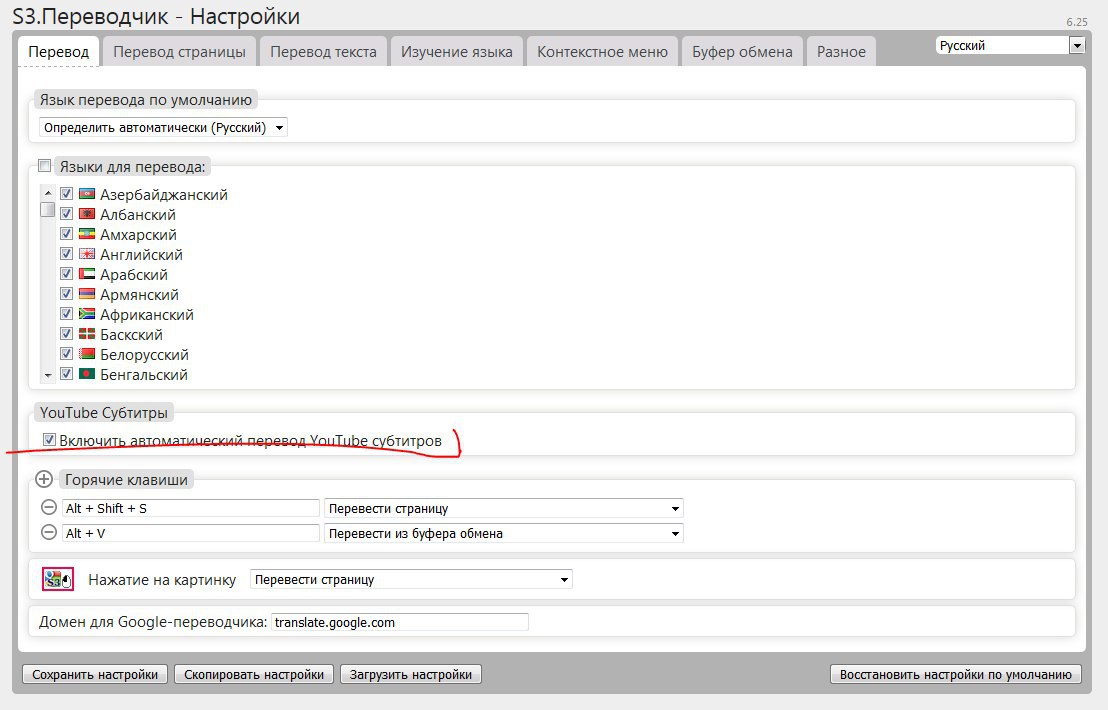Uncheck Африканский language checkbox
Viewport: 1108px width, 710px height.
pyautogui.click(x=66, y=314)
